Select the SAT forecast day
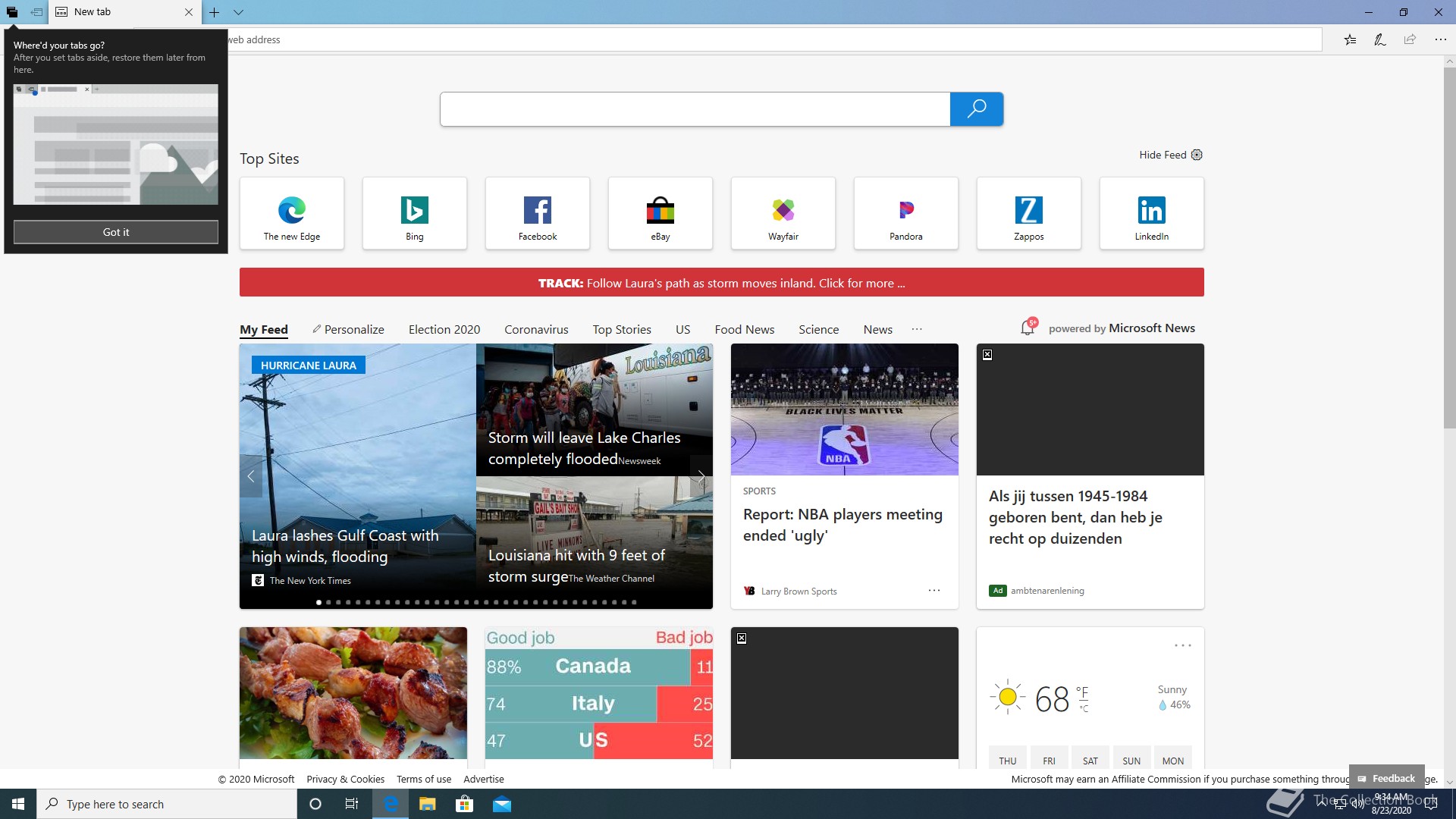The width and height of the screenshot is (1456, 819). tap(1090, 758)
